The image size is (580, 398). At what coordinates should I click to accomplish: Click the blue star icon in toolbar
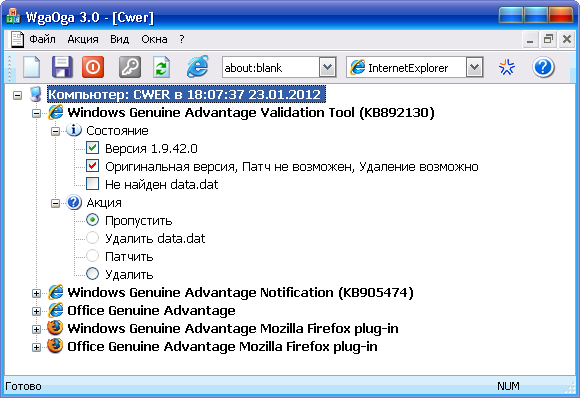[506, 67]
